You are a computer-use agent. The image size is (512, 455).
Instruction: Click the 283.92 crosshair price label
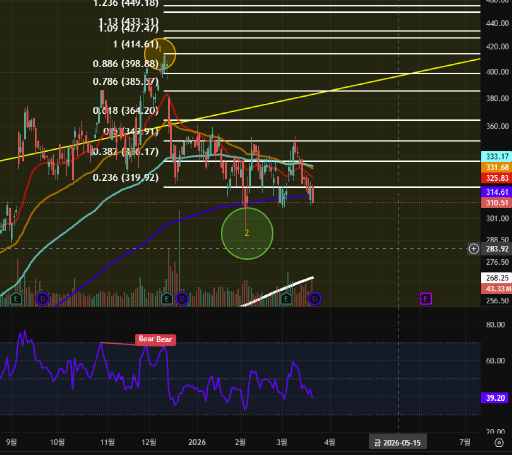coord(497,249)
